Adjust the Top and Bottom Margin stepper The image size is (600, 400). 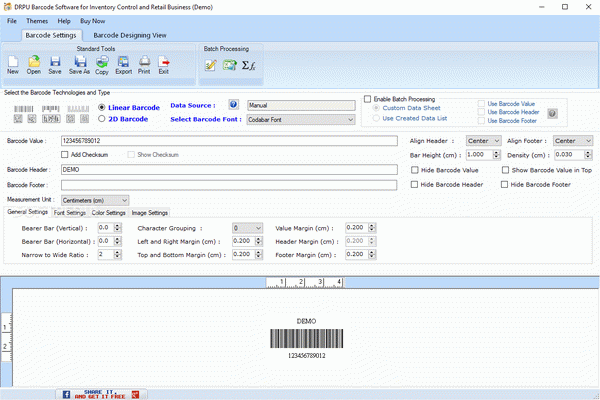(259, 255)
